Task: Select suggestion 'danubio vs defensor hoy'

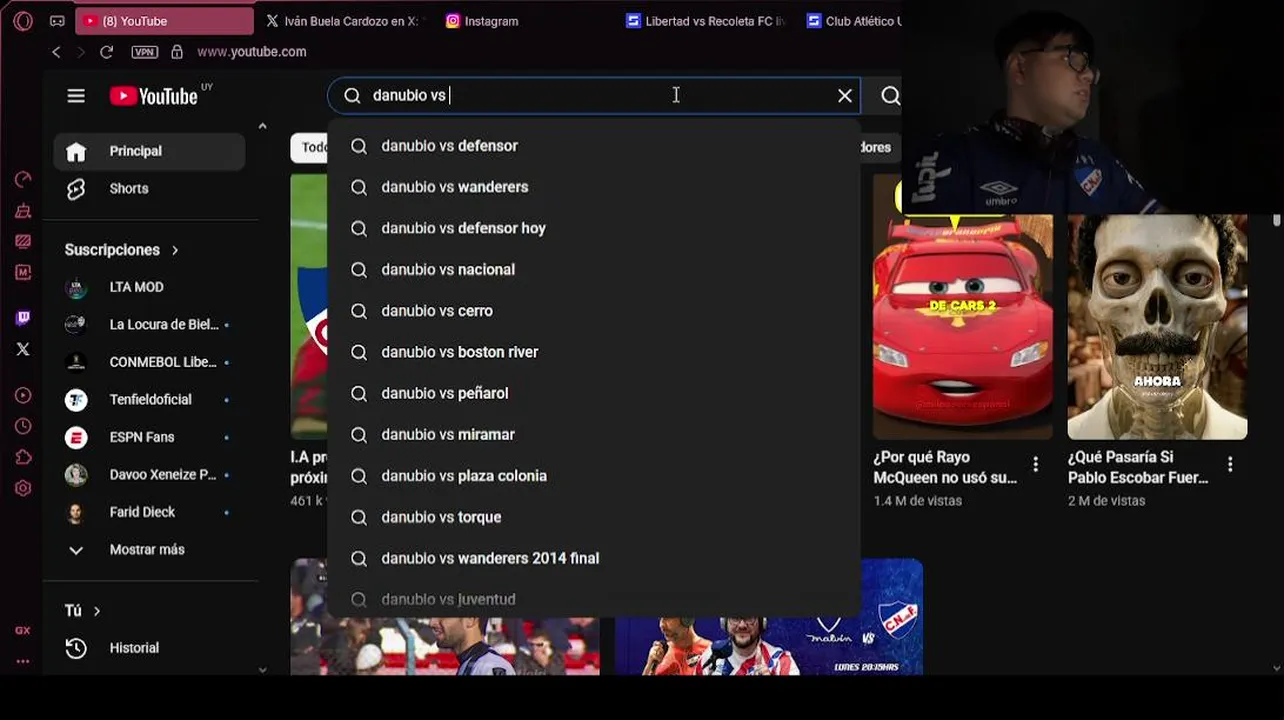Action: [594, 228]
